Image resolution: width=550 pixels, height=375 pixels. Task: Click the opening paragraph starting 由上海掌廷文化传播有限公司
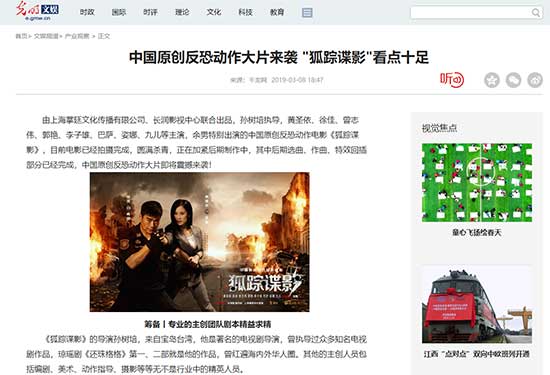click(x=196, y=142)
